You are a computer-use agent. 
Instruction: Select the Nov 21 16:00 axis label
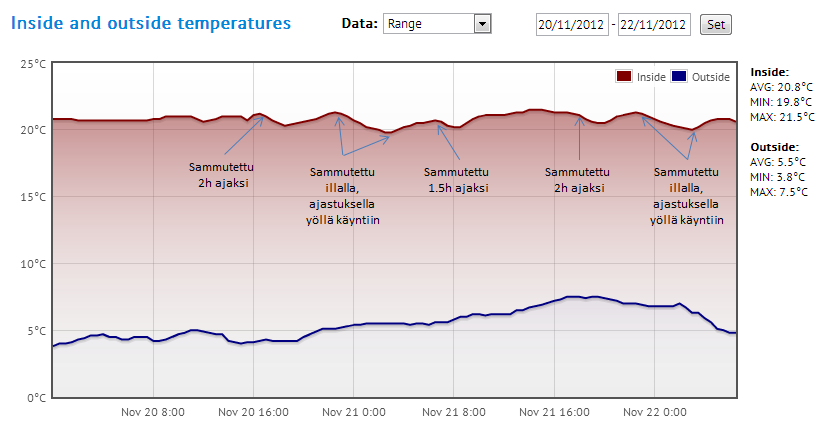pyautogui.click(x=552, y=411)
